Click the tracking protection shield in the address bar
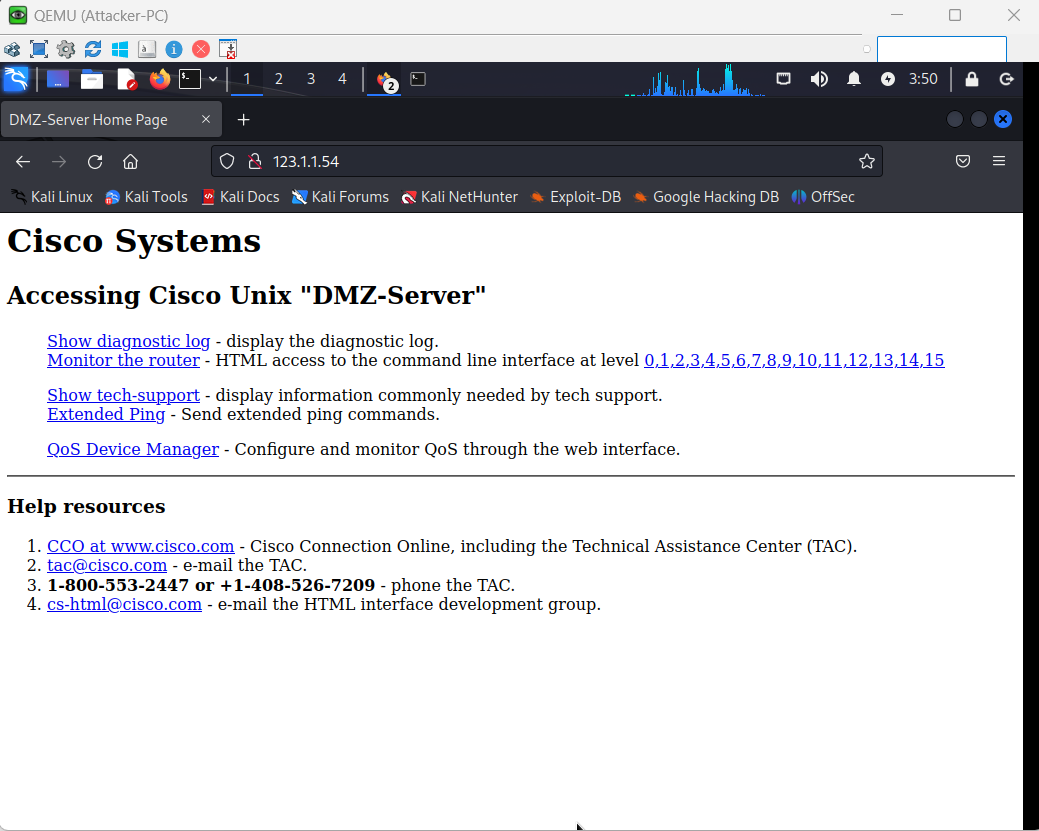1039x831 pixels. 227,161
